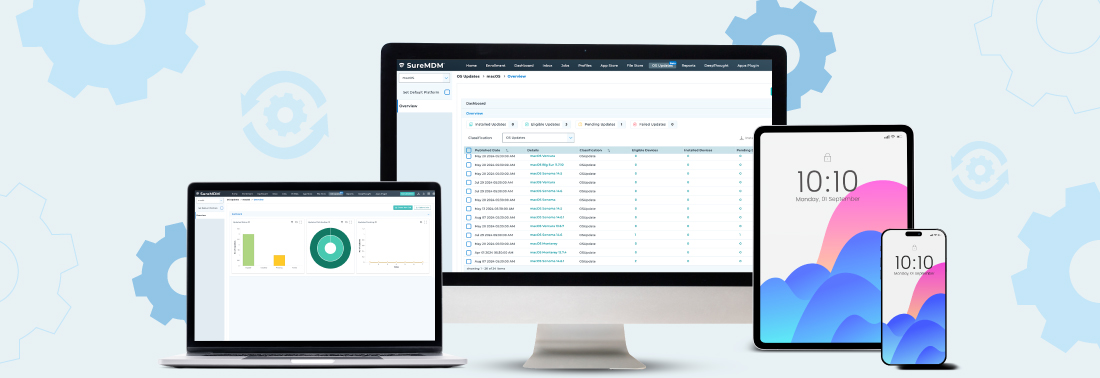
Task: Click the Installed Updates icon on the monitor
Action: point(471,124)
